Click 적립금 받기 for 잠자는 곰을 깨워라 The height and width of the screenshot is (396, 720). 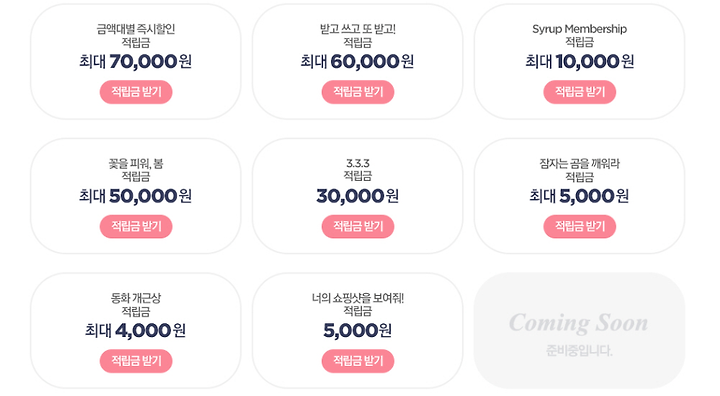pos(579,226)
